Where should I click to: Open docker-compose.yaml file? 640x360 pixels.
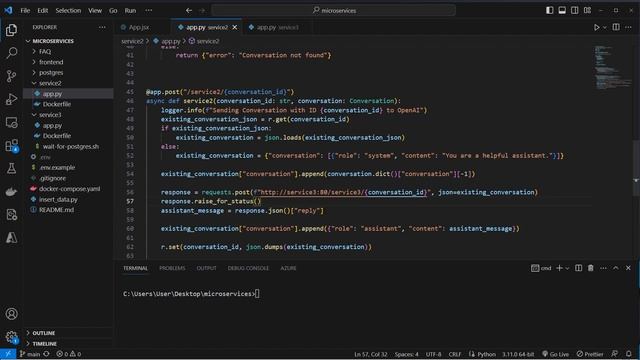[x=69, y=189]
